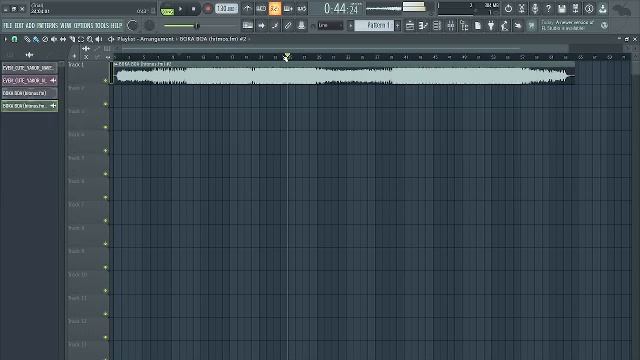Mute Track 1 using its green dot
The height and width of the screenshot is (360, 640).
(x=106, y=81)
